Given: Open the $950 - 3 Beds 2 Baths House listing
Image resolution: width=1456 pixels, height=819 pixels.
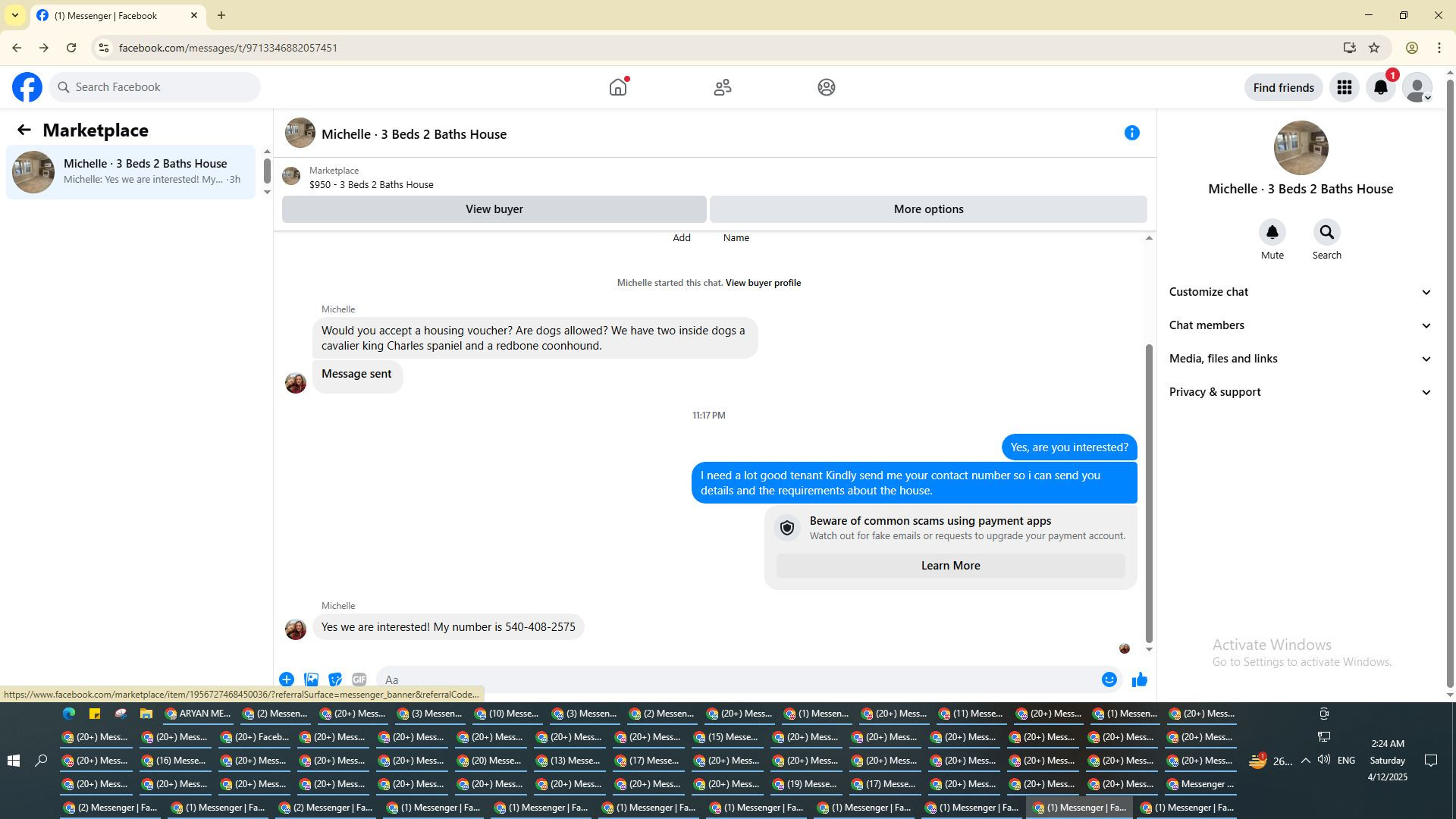Looking at the screenshot, I should (x=372, y=184).
